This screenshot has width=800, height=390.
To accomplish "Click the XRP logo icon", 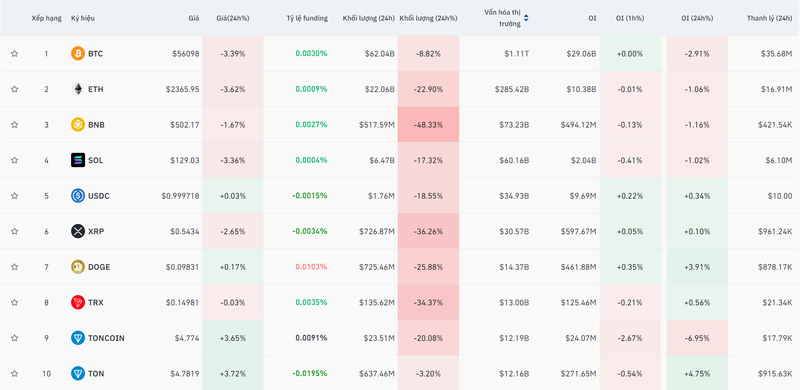I will [x=78, y=231].
